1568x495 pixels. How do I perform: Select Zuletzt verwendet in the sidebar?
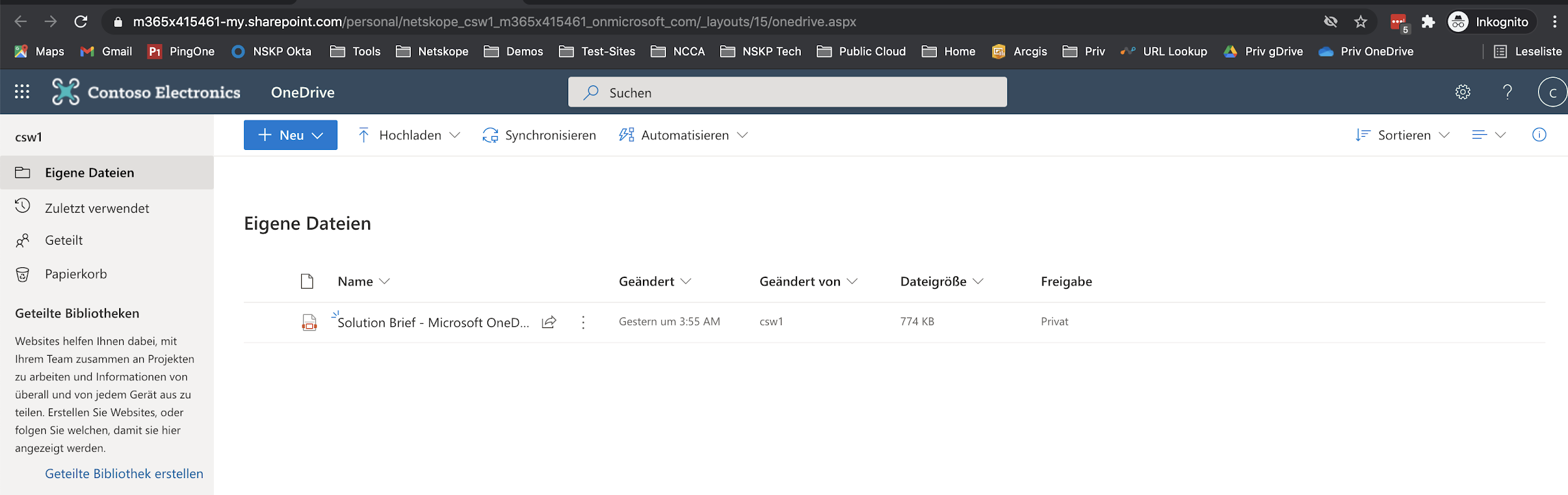click(x=97, y=208)
